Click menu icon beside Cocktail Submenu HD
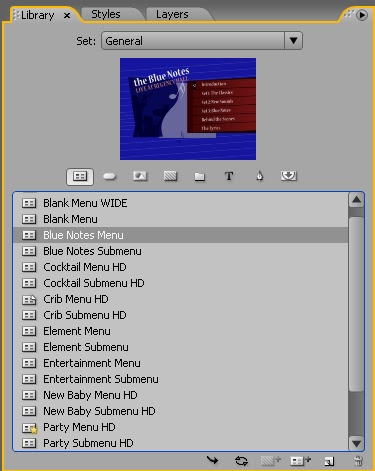The width and height of the screenshot is (375, 471). pos(29,283)
